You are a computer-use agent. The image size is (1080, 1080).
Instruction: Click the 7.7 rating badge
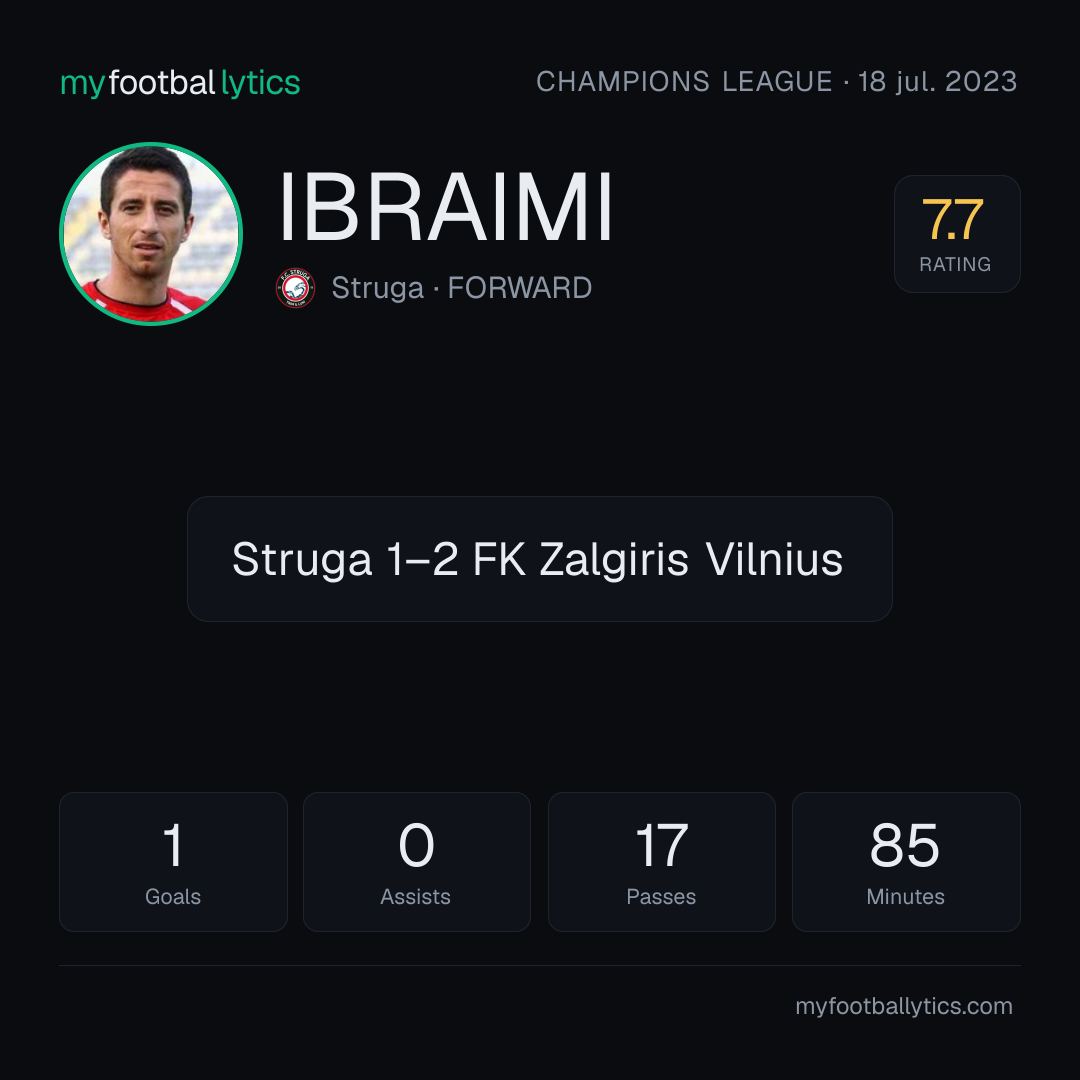click(957, 233)
